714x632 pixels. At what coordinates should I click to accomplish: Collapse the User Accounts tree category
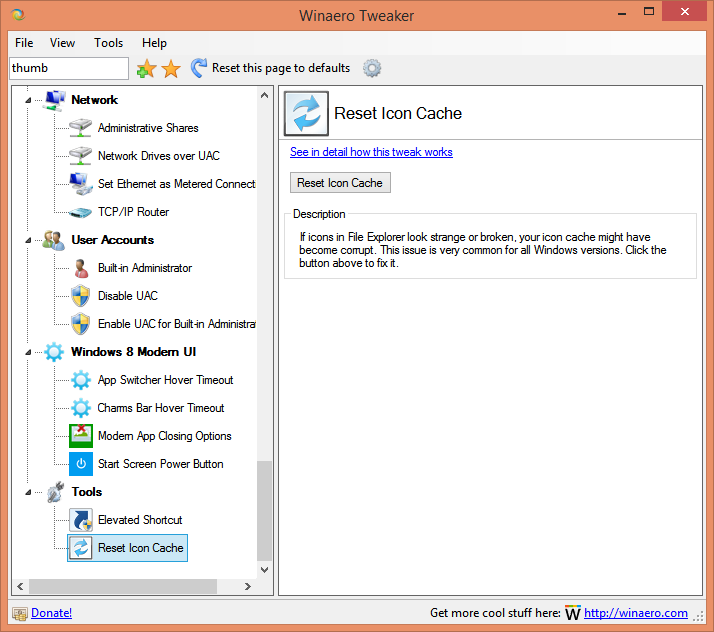point(28,240)
